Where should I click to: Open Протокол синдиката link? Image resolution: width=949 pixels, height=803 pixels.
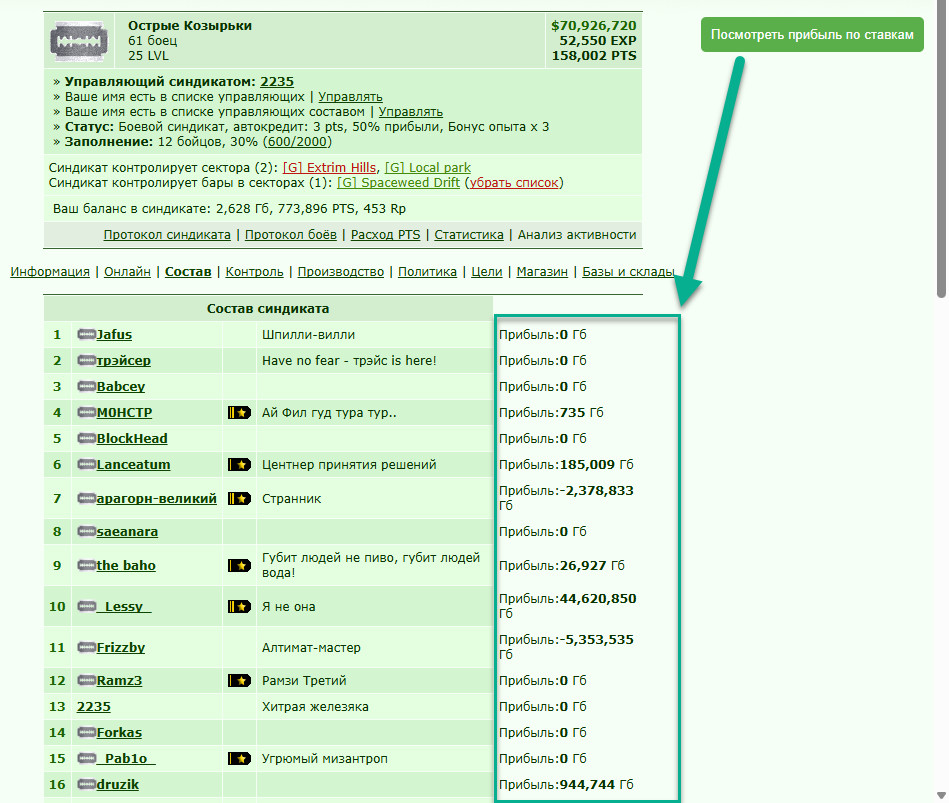point(167,235)
